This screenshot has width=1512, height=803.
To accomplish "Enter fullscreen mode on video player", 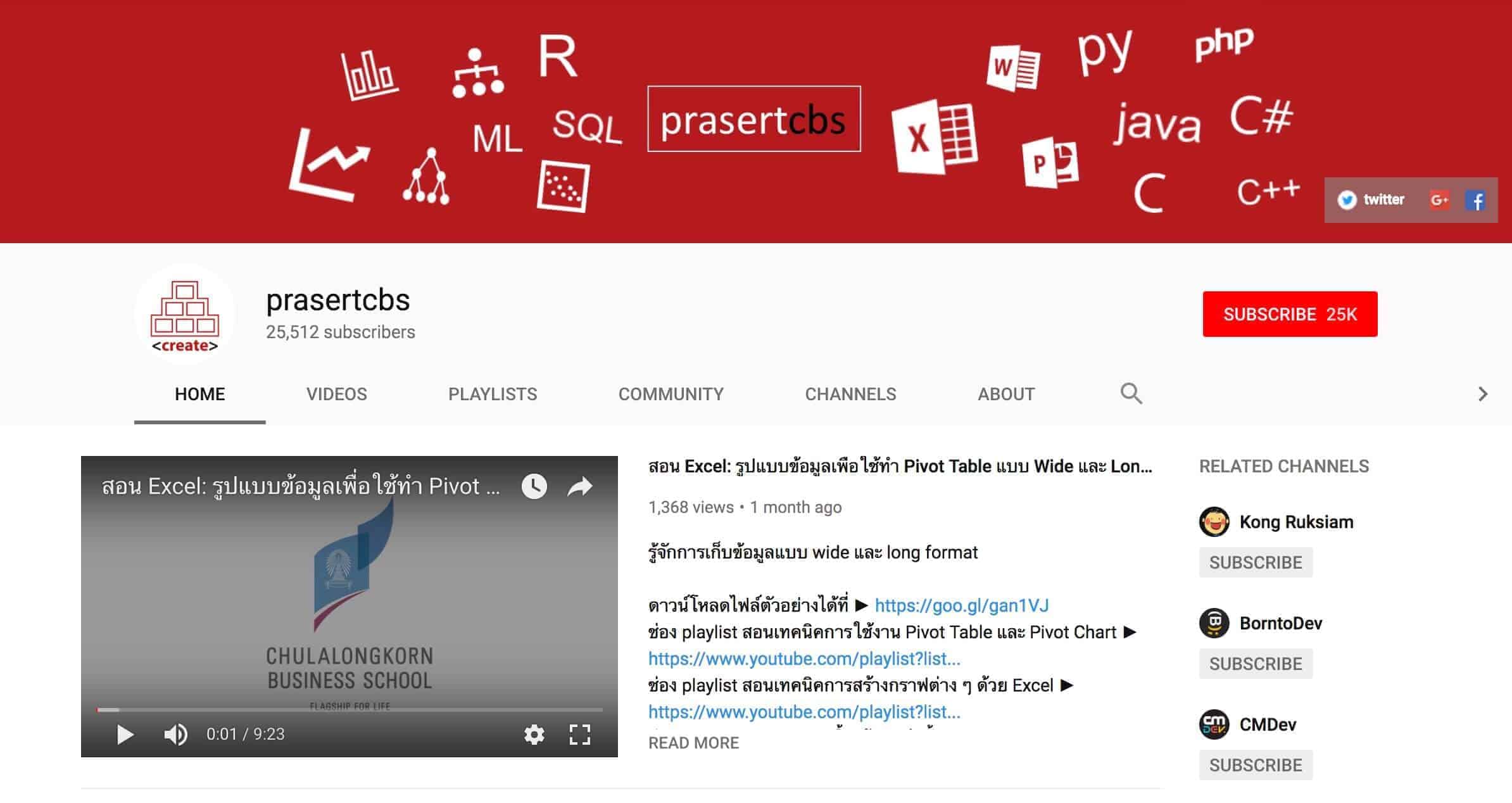I will point(579,734).
